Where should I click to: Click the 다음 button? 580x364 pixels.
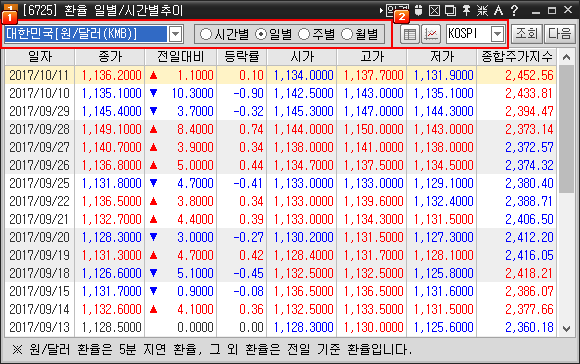tap(559, 34)
